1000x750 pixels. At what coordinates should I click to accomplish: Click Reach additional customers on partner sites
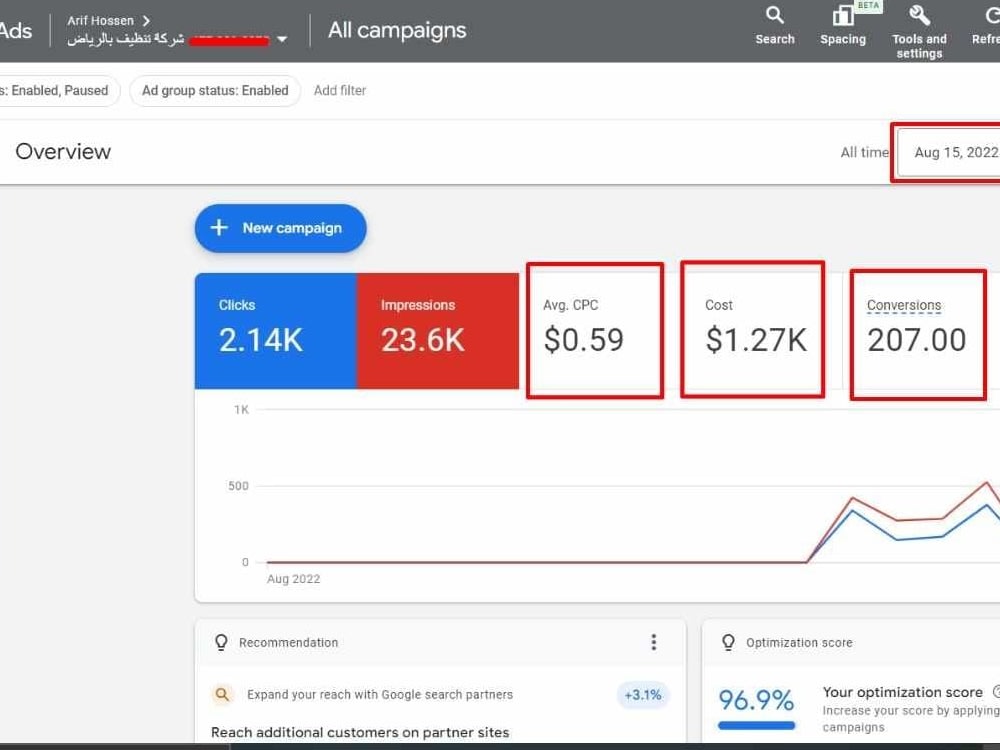[360, 732]
